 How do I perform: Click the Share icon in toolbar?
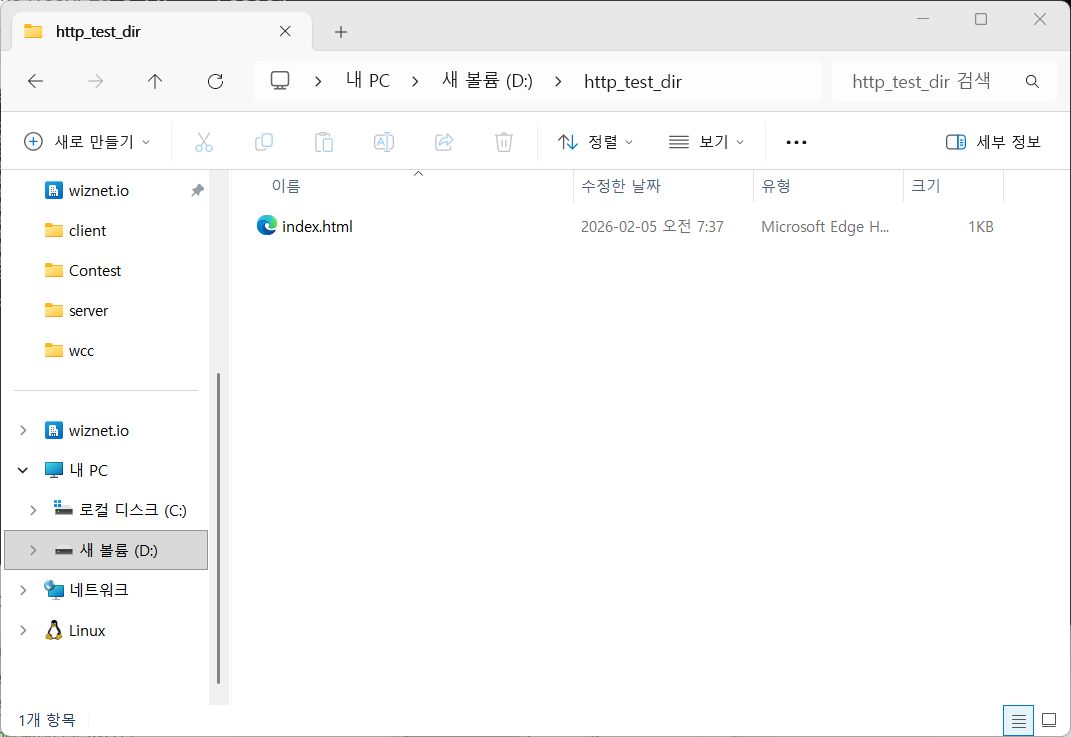444,142
